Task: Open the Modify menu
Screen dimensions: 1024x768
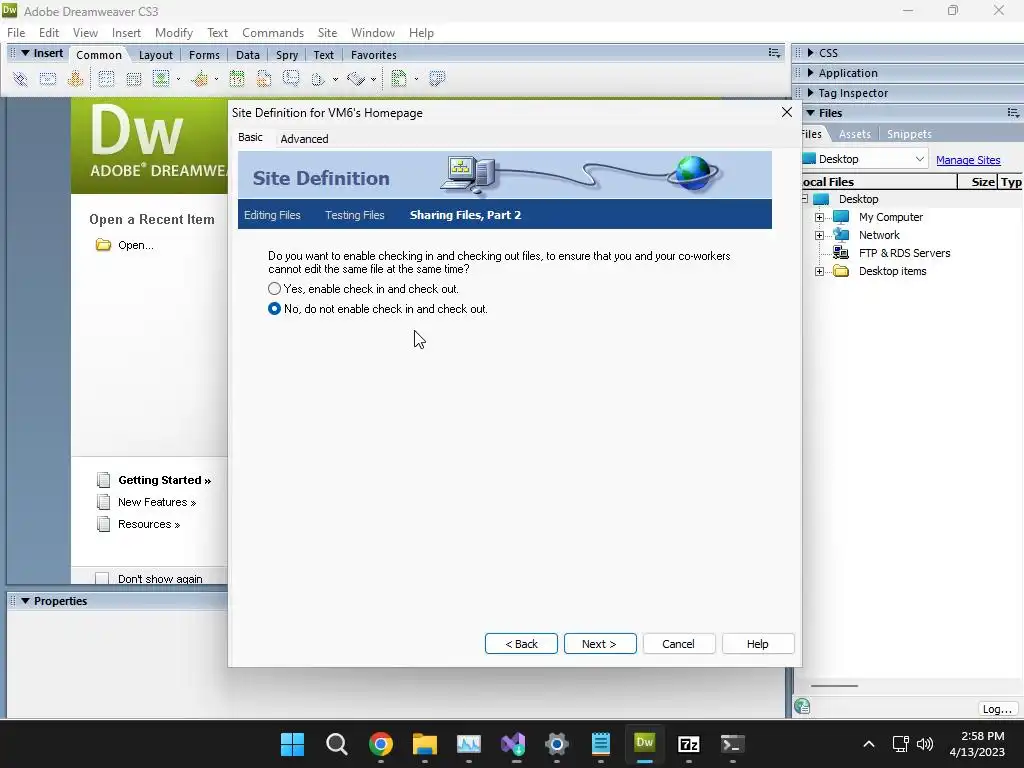Action: coord(174,33)
